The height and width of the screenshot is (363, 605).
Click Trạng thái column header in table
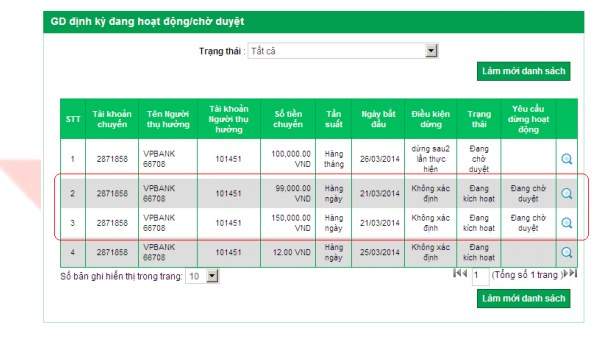[478, 119]
